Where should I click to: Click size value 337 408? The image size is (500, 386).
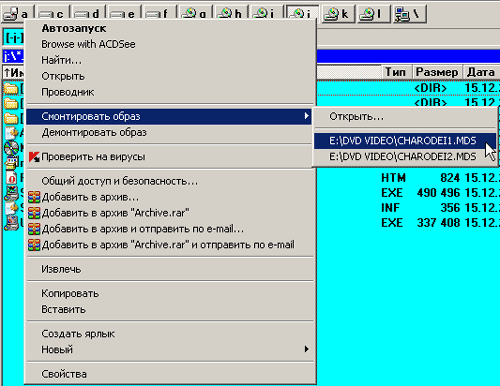[439, 223]
